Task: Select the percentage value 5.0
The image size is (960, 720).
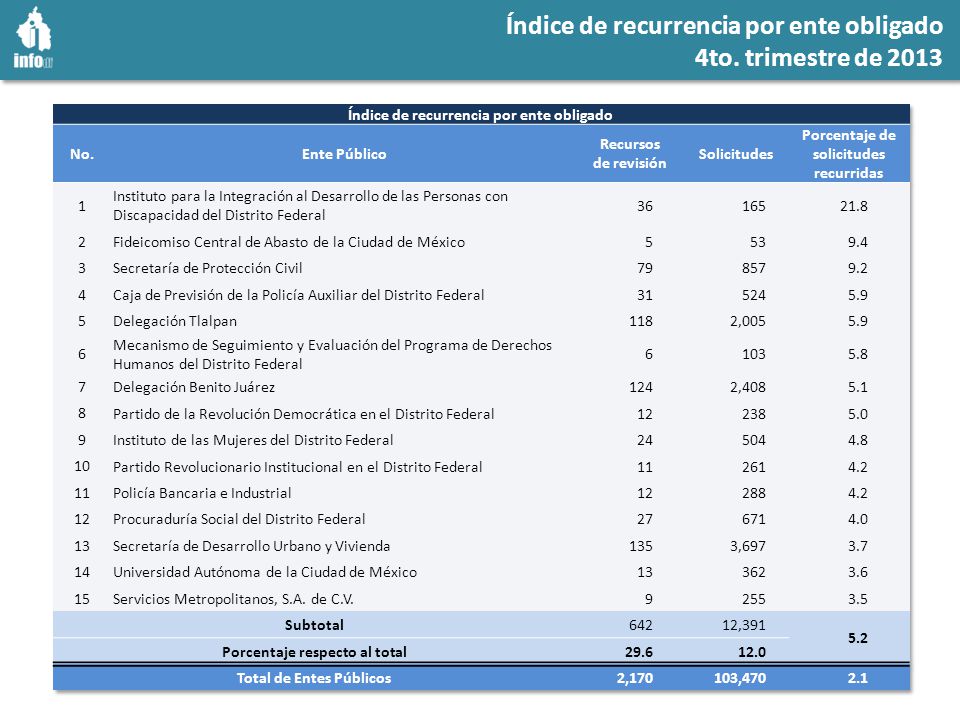Action: pos(858,414)
